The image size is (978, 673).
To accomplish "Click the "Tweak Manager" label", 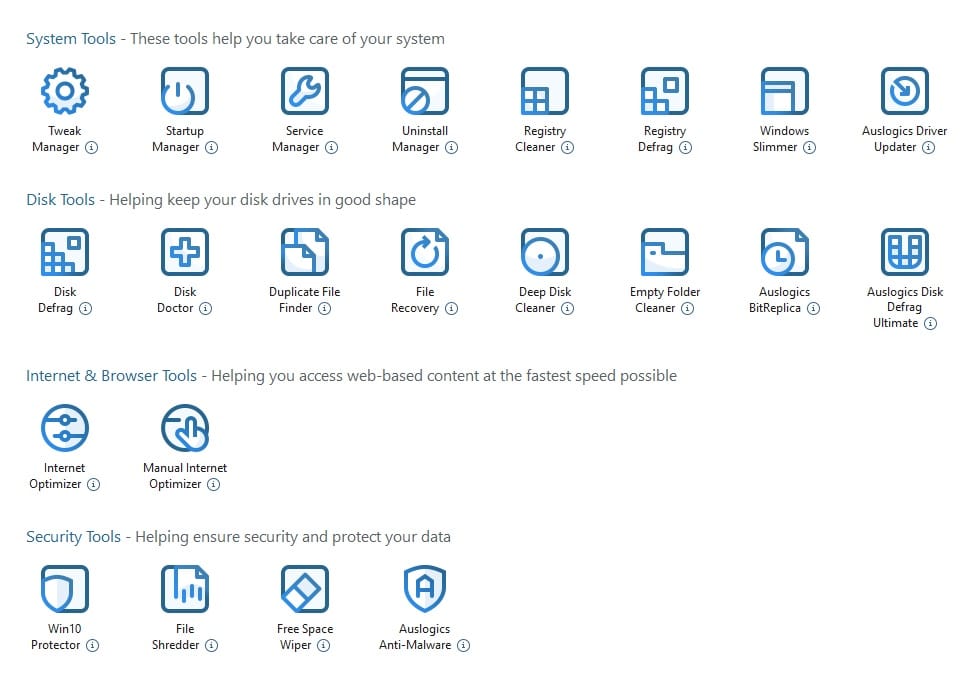I will click(57, 139).
